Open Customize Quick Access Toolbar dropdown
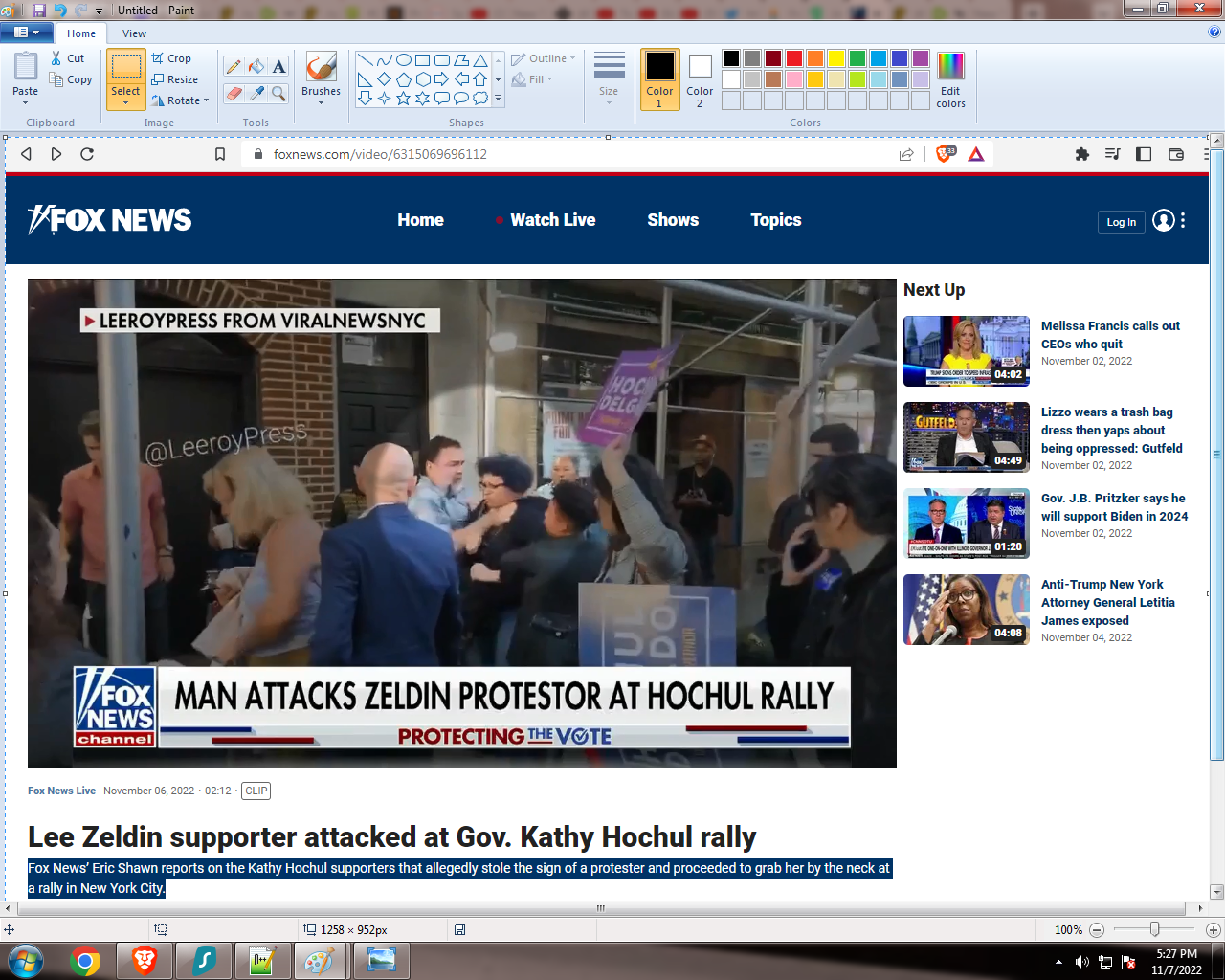This screenshot has width=1225, height=980. click(x=99, y=11)
